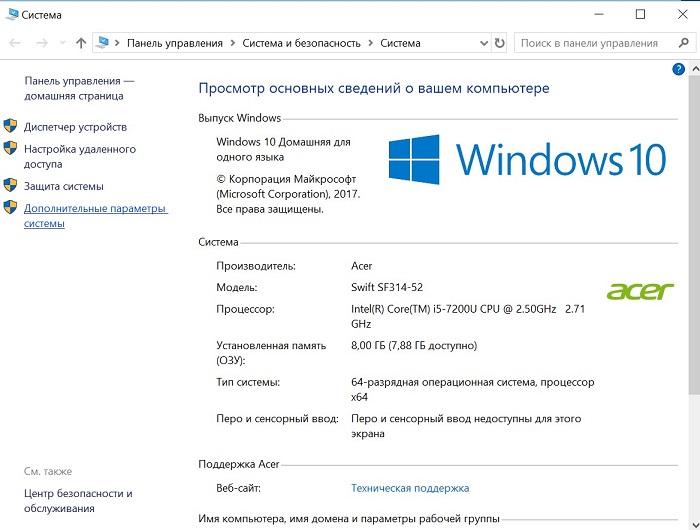Viewport: 700px width, 530px height.
Task: Open the recent locations dropdown arrow
Action: (62, 43)
